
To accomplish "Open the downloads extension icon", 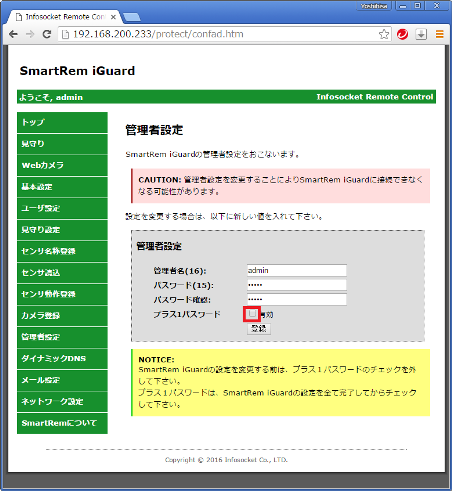I will [x=421, y=34].
